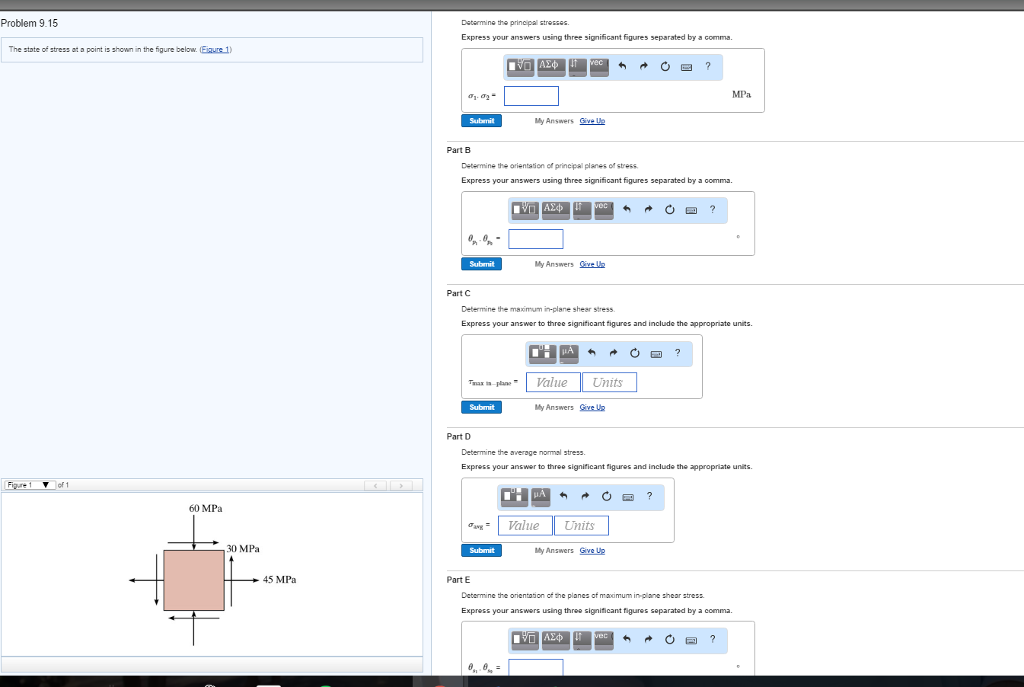Focus the σ1, σ2 answer box in Part A
The image size is (1024, 687).
(532, 96)
